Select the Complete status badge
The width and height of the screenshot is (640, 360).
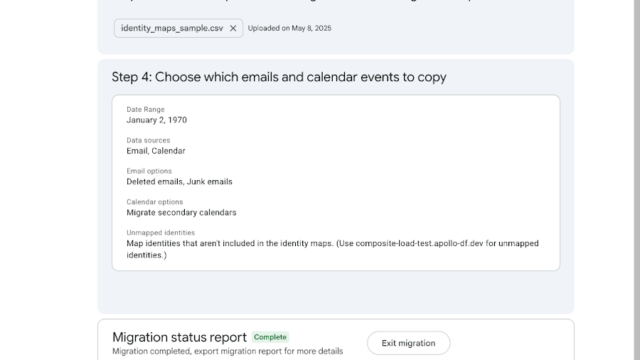tap(270, 337)
